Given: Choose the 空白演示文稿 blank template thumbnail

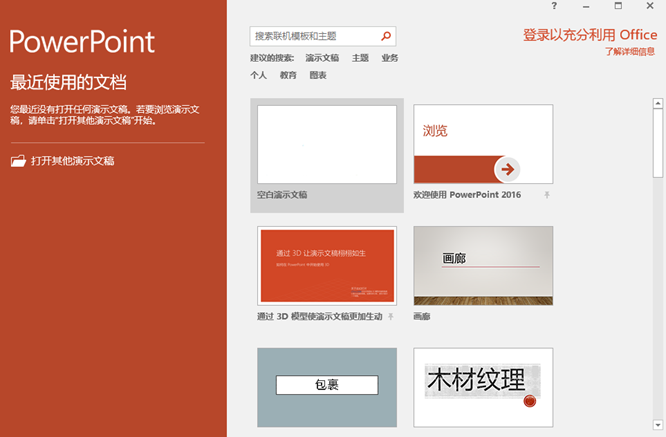Looking at the screenshot, I should pyautogui.click(x=327, y=144).
